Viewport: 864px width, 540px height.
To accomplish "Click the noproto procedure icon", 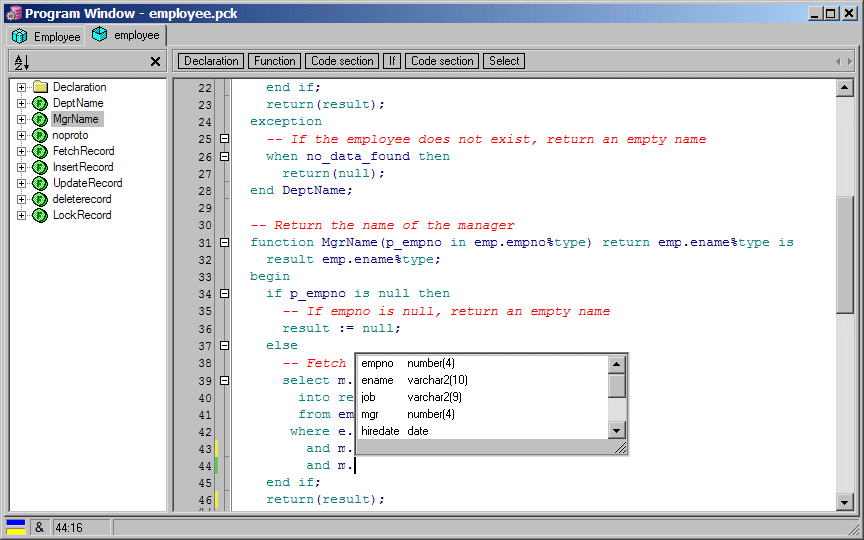I will [40, 135].
